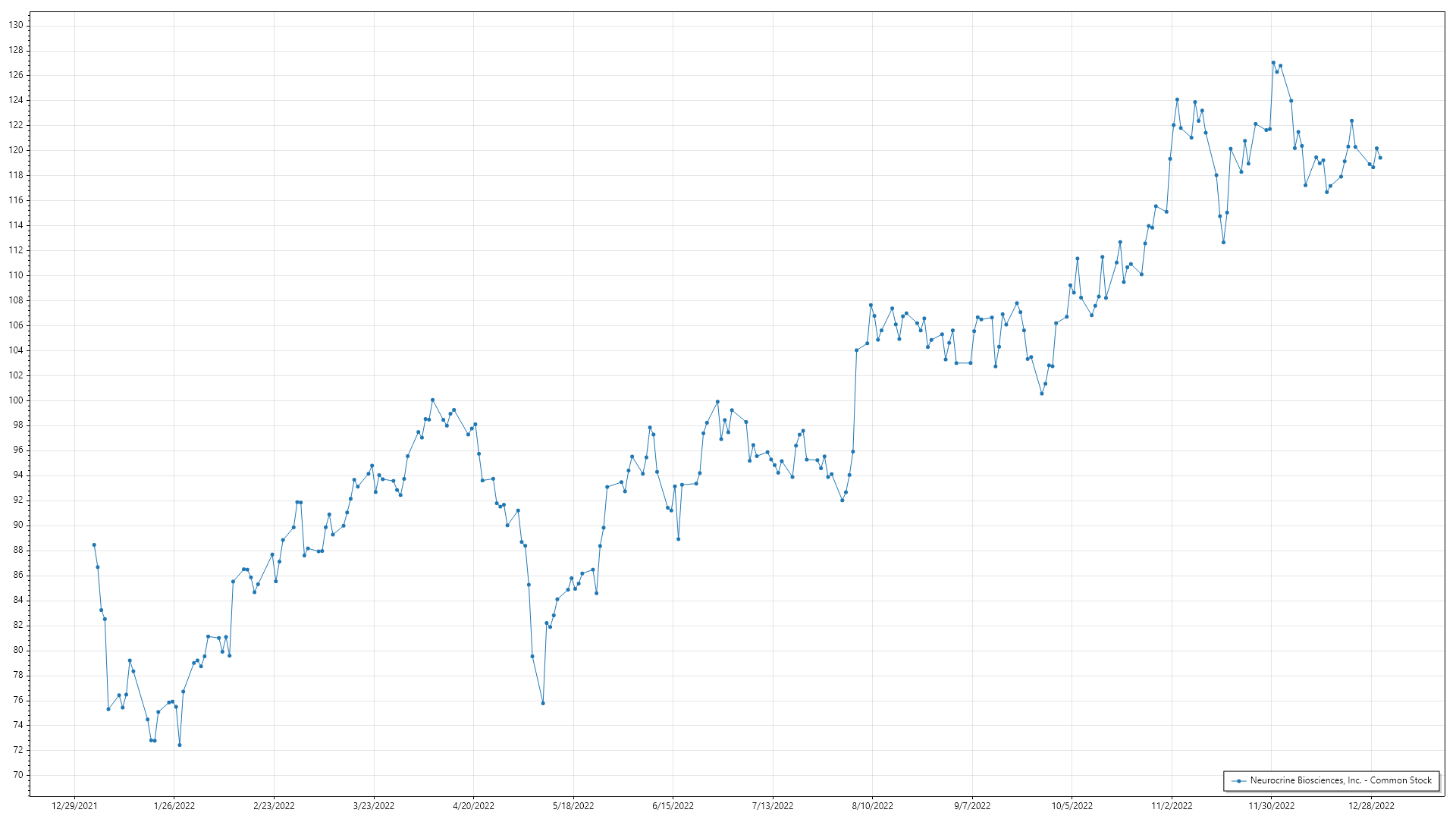Click the 5/18/2022 x-axis date label
Image resolution: width=1456 pixels, height=819 pixels.
(x=573, y=806)
